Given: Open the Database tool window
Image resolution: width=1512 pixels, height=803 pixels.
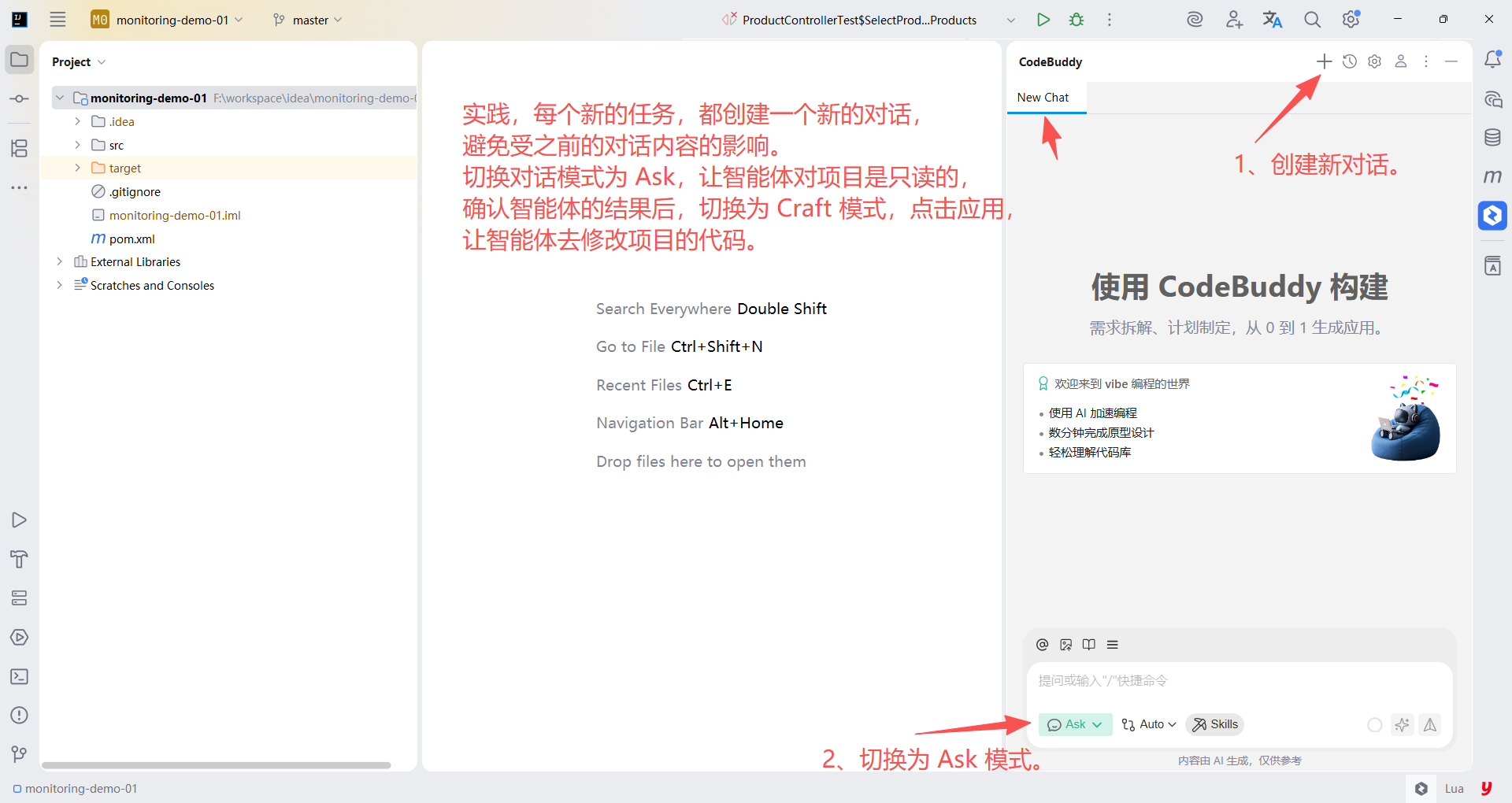Looking at the screenshot, I should click(1492, 138).
